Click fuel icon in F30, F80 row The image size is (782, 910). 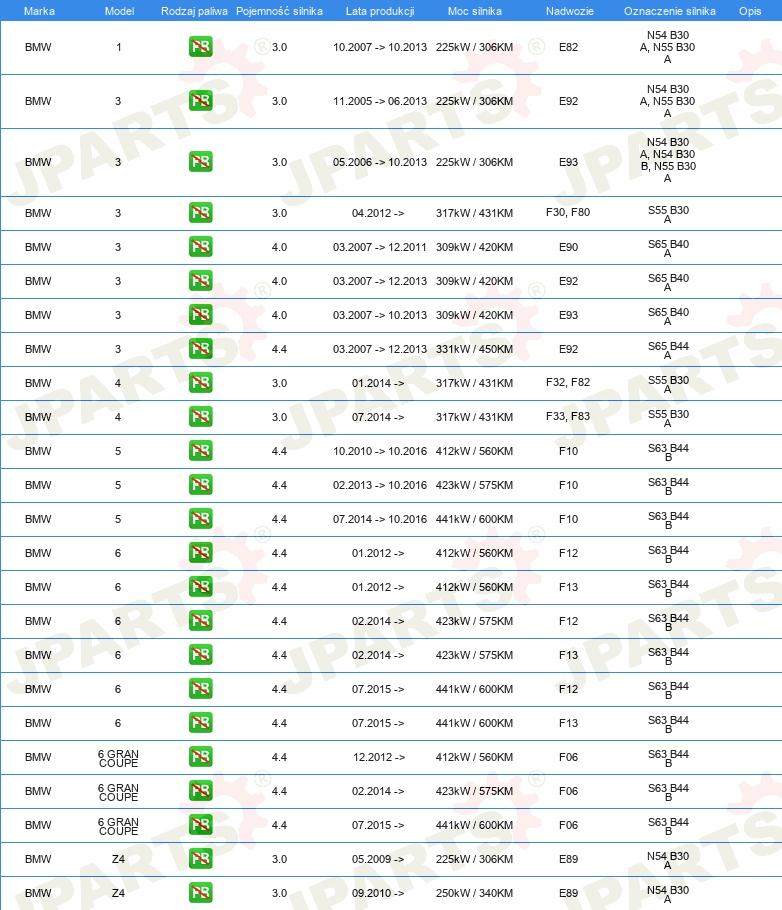(x=200, y=212)
